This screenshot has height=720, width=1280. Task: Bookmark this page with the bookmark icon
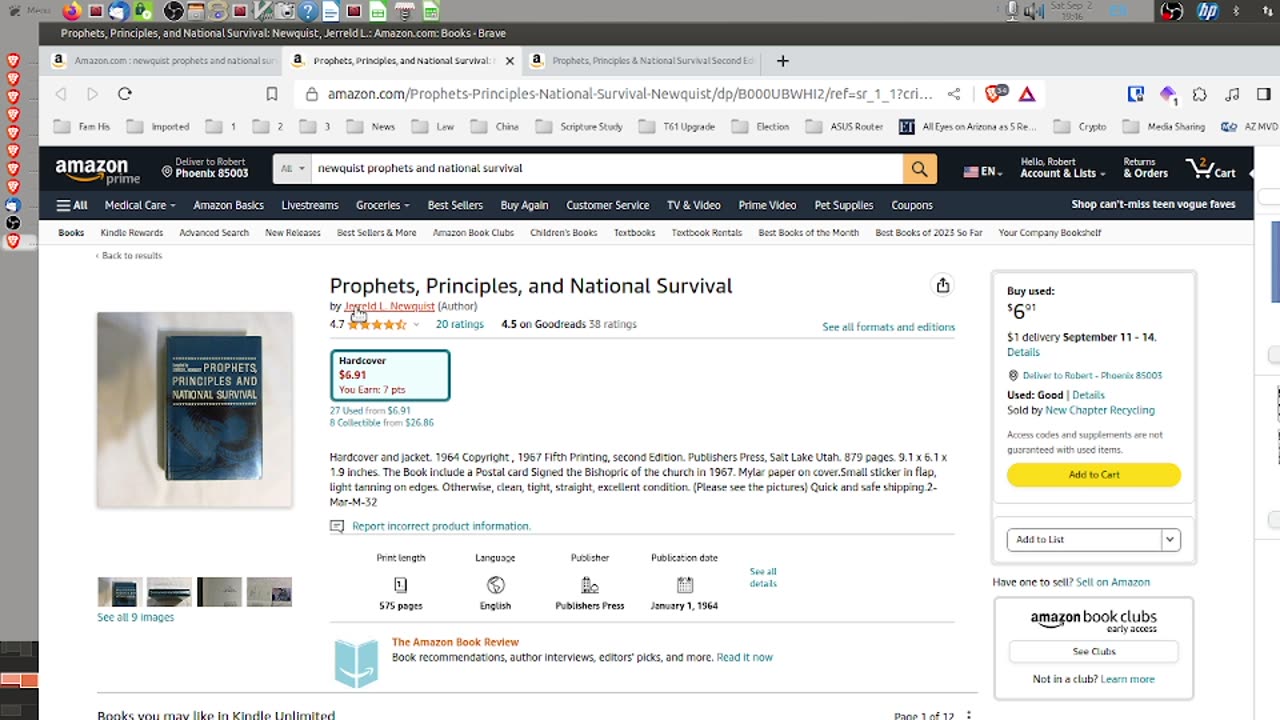[272, 94]
